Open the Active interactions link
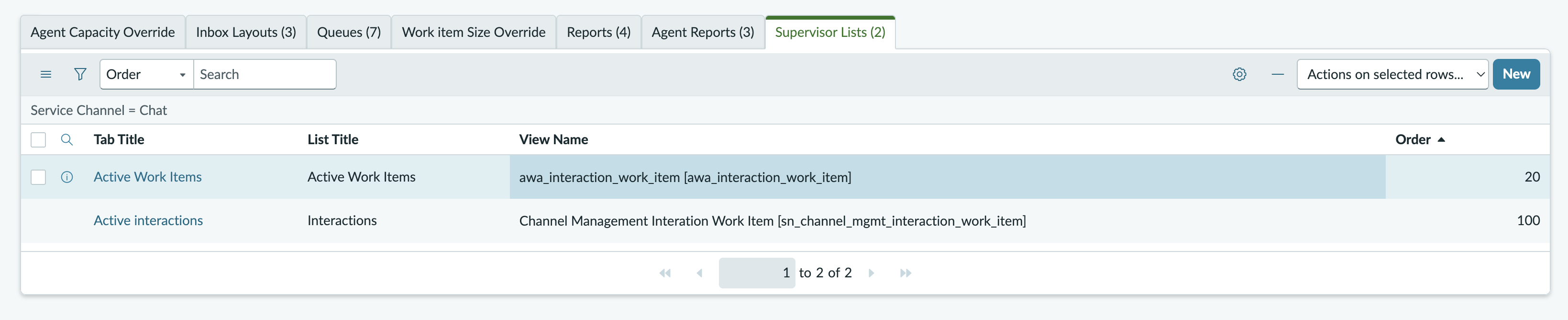1568x320 pixels. [148, 221]
